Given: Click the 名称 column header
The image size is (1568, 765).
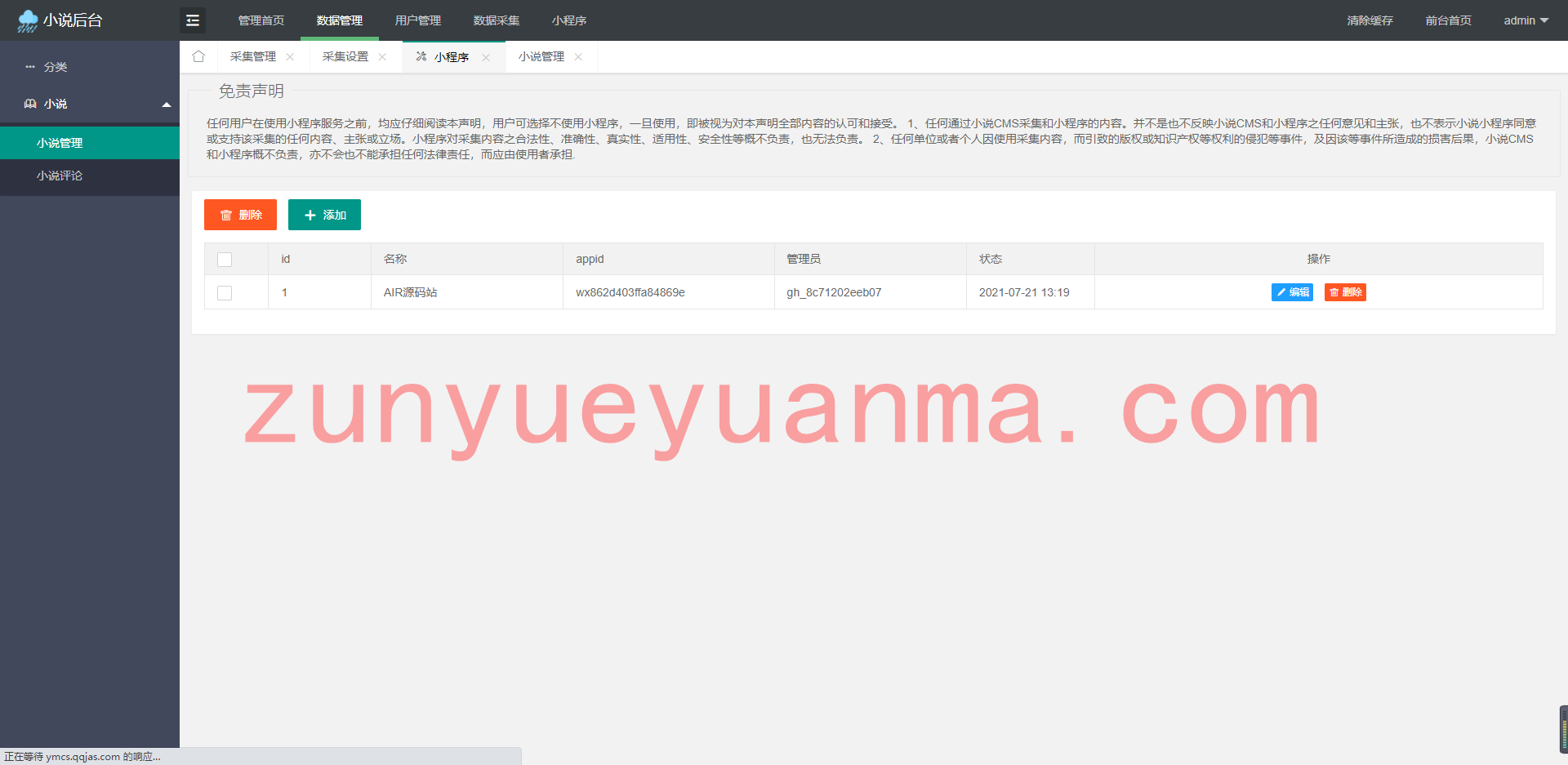Looking at the screenshot, I should (467, 259).
